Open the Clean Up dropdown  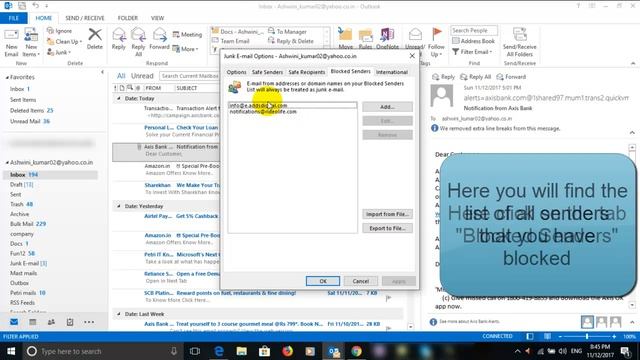[64, 42]
